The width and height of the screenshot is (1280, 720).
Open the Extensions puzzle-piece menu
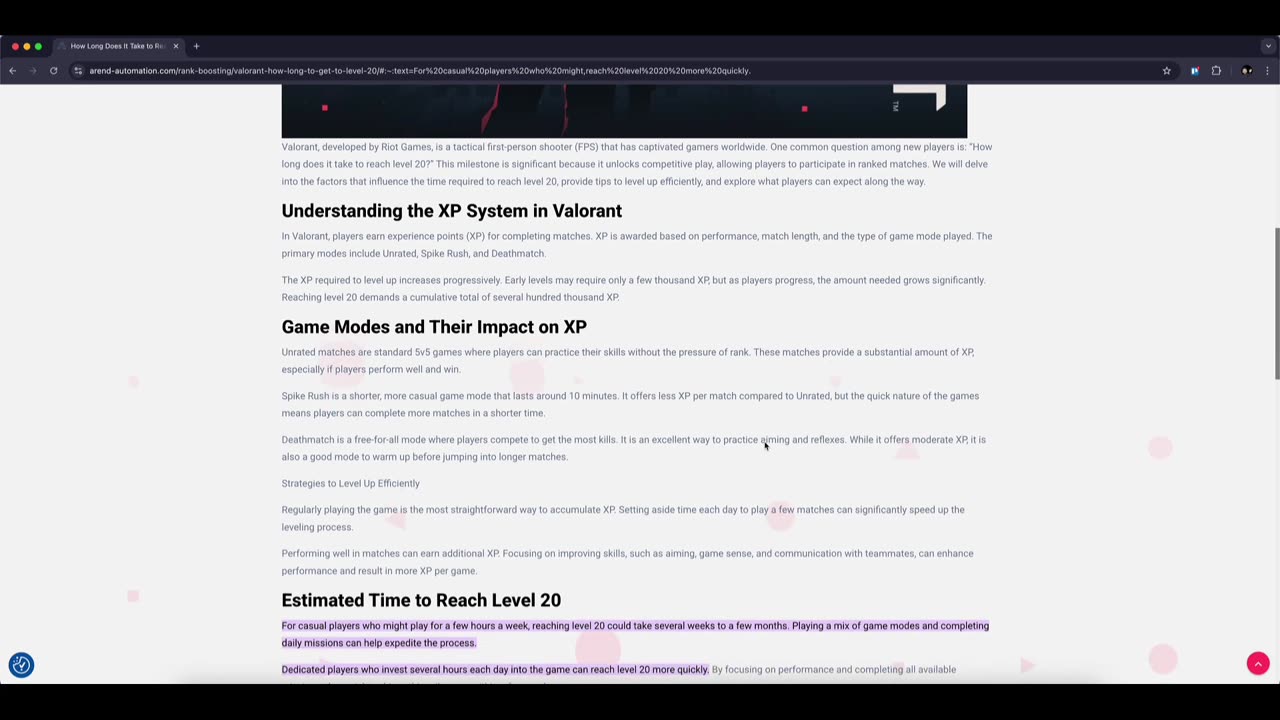click(x=1216, y=71)
